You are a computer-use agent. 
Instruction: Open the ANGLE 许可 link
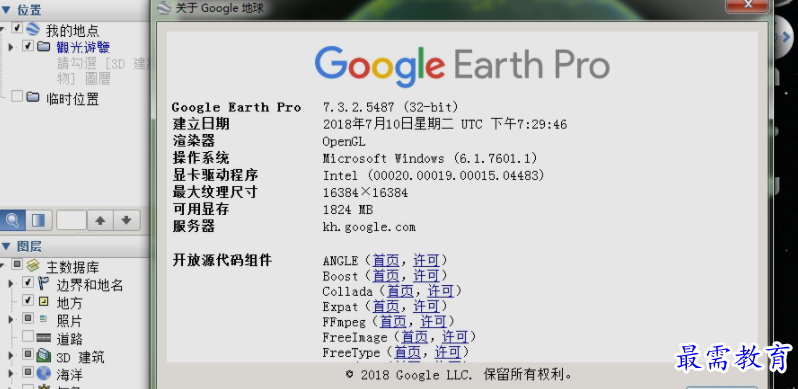[426, 261]
